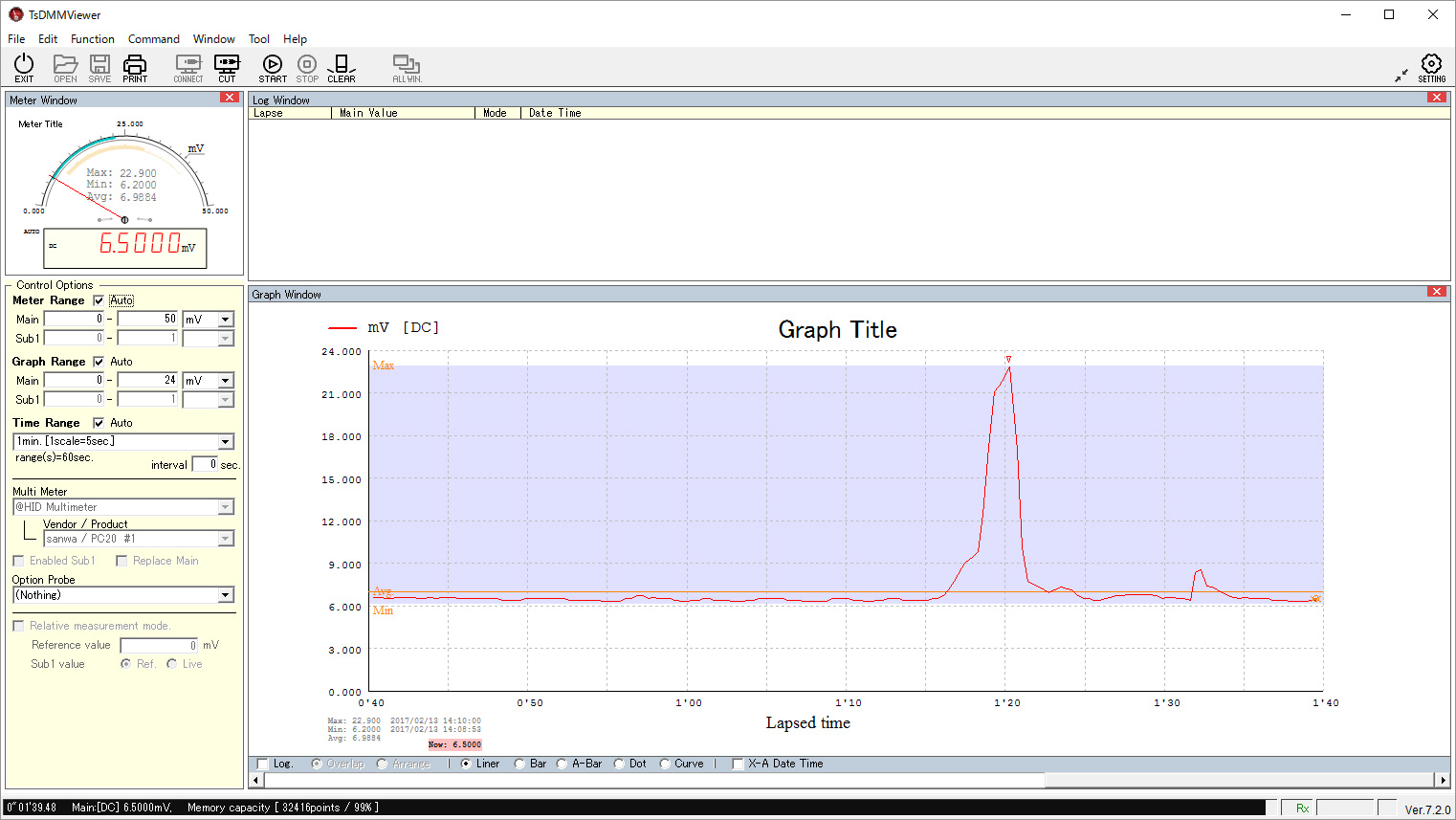Click the EXIT power icon
1456x820 pixels.
[x=24, y=67]
